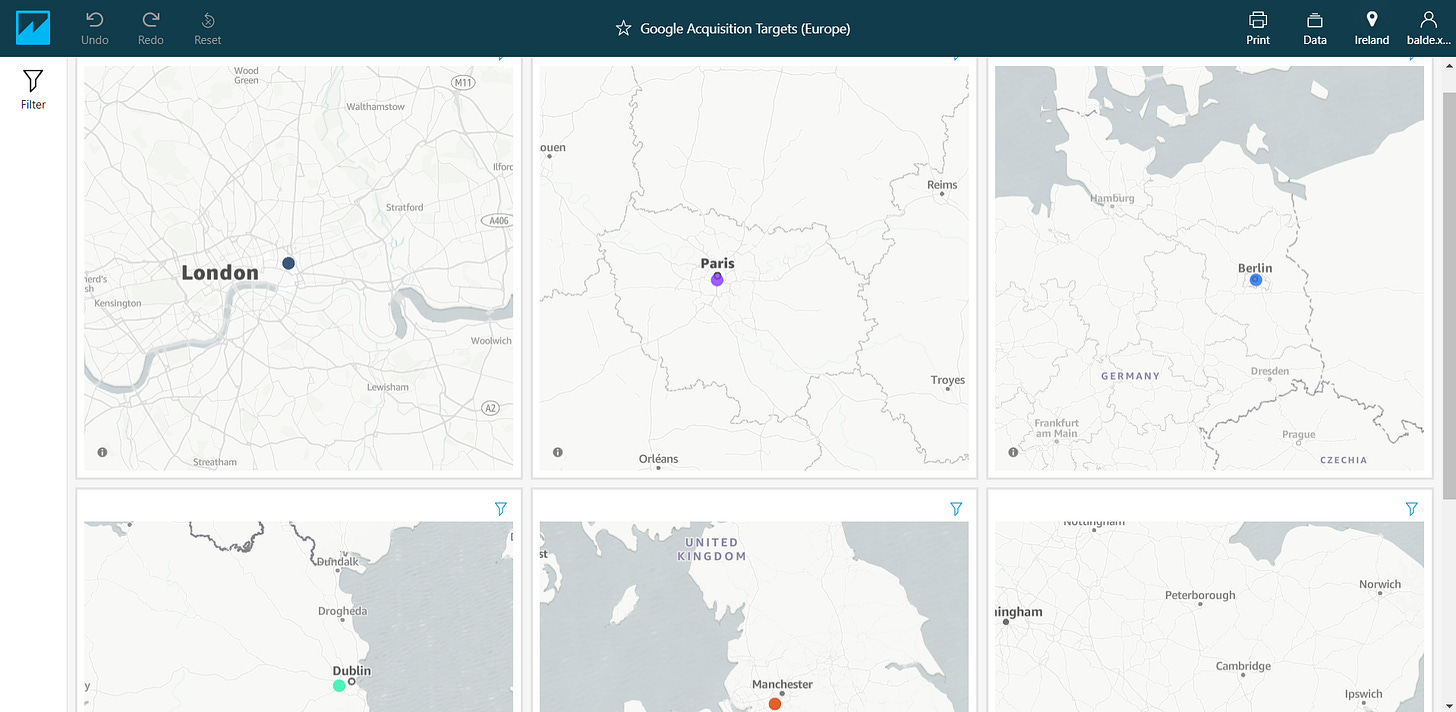Click the filter icon on the Cambridge map
The image size is (1456, 712).
[x=1411, y=509]
